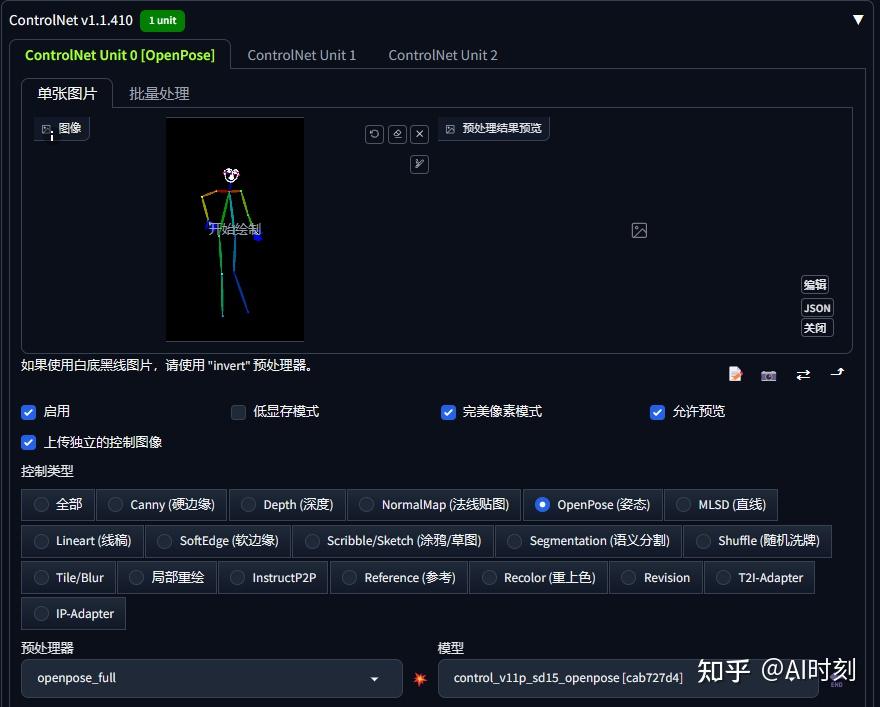Clear the canvas using the eraser icon
The width and height of the screenshot is (880, 707).
[397, 133]
